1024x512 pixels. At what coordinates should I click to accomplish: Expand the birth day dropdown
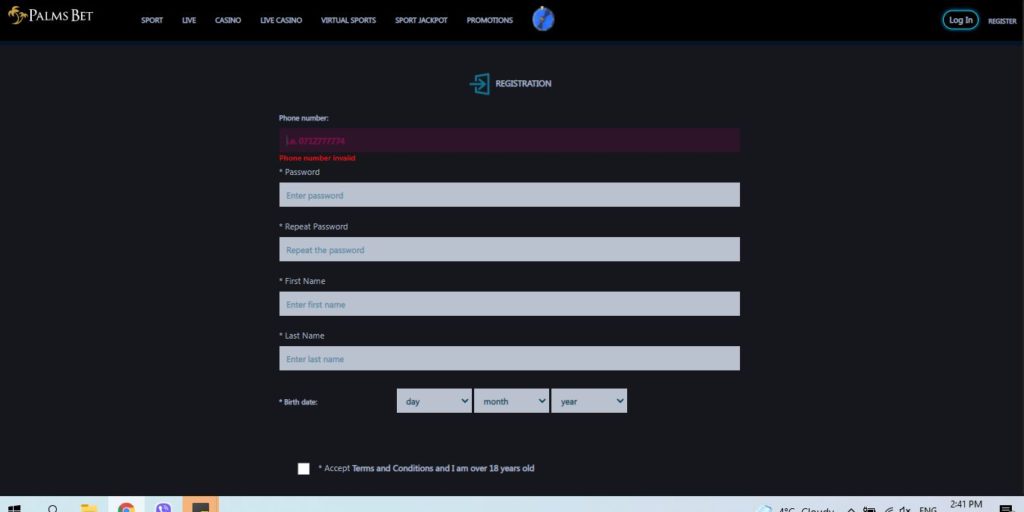[x=434, y=401]
